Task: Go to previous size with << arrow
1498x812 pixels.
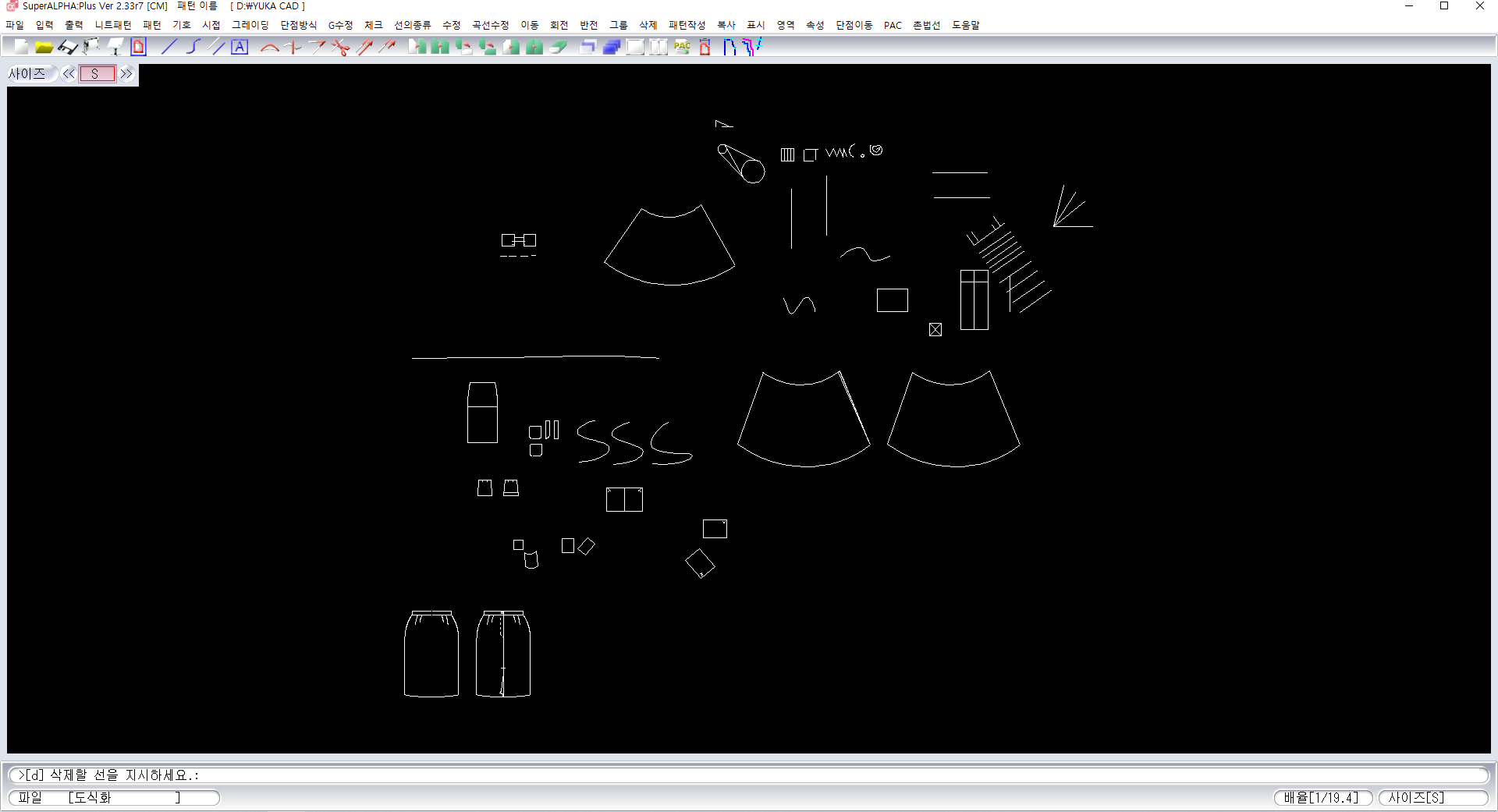Action: 69,74
